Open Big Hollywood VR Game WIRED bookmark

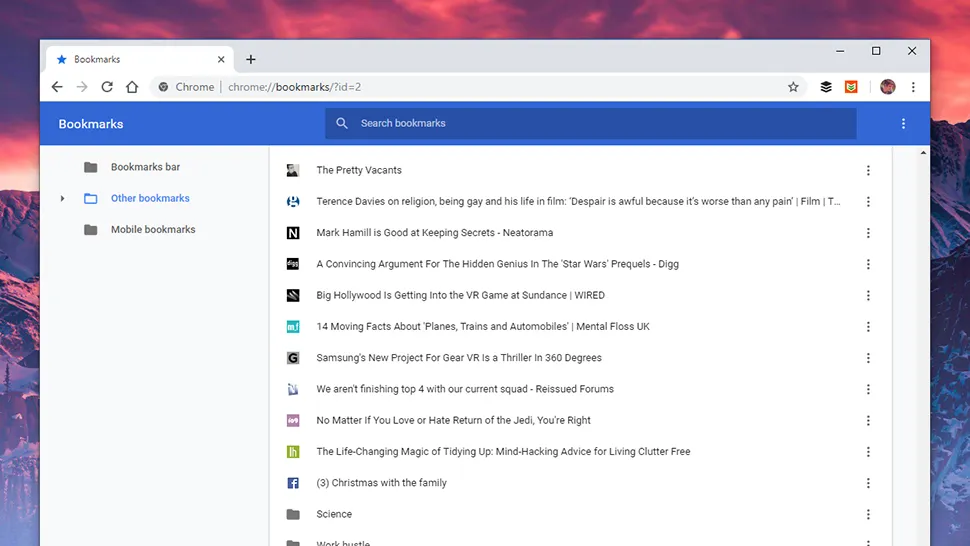coord(460,296)
